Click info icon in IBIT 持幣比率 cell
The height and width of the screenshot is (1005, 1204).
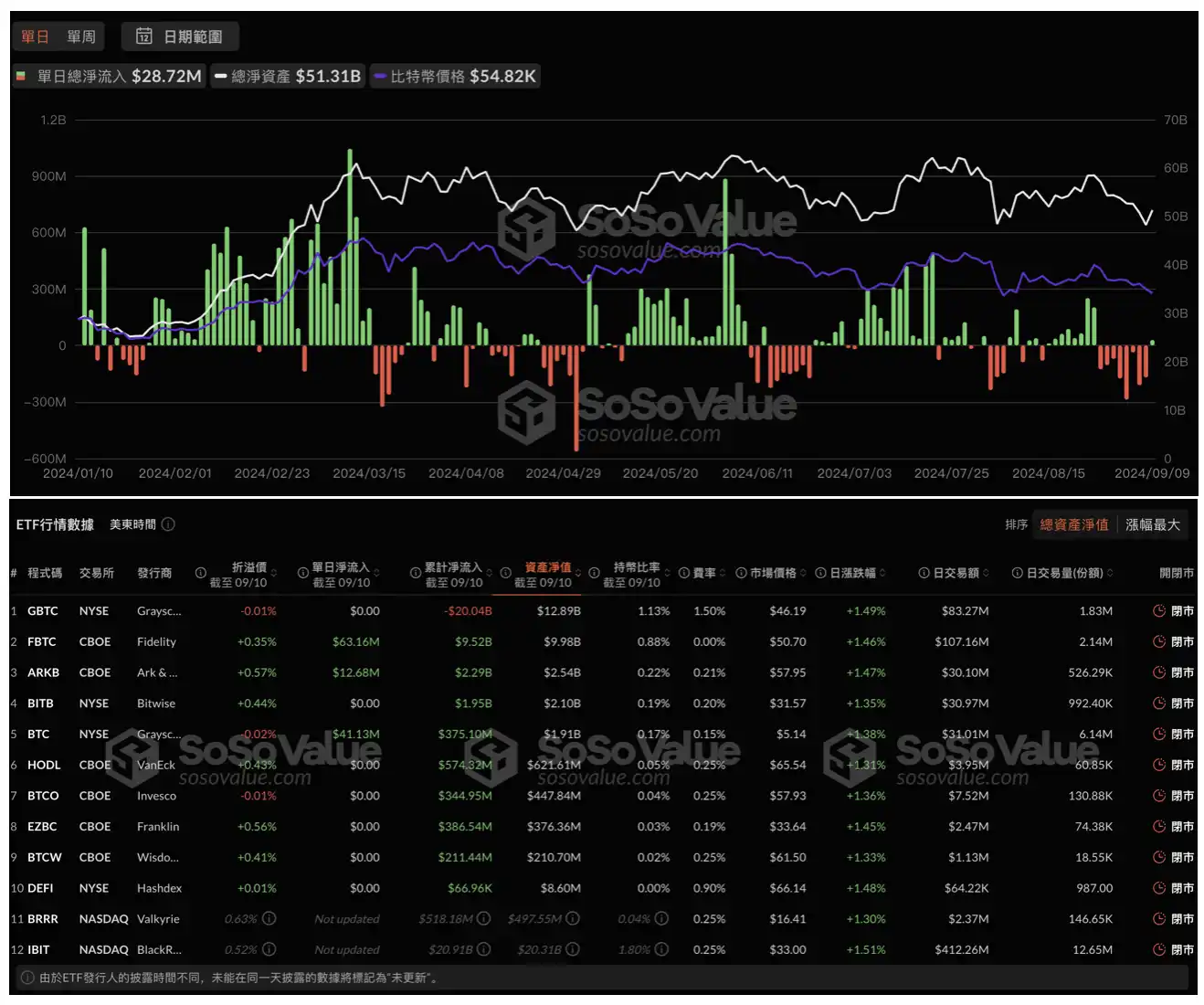tap(661, 950)
